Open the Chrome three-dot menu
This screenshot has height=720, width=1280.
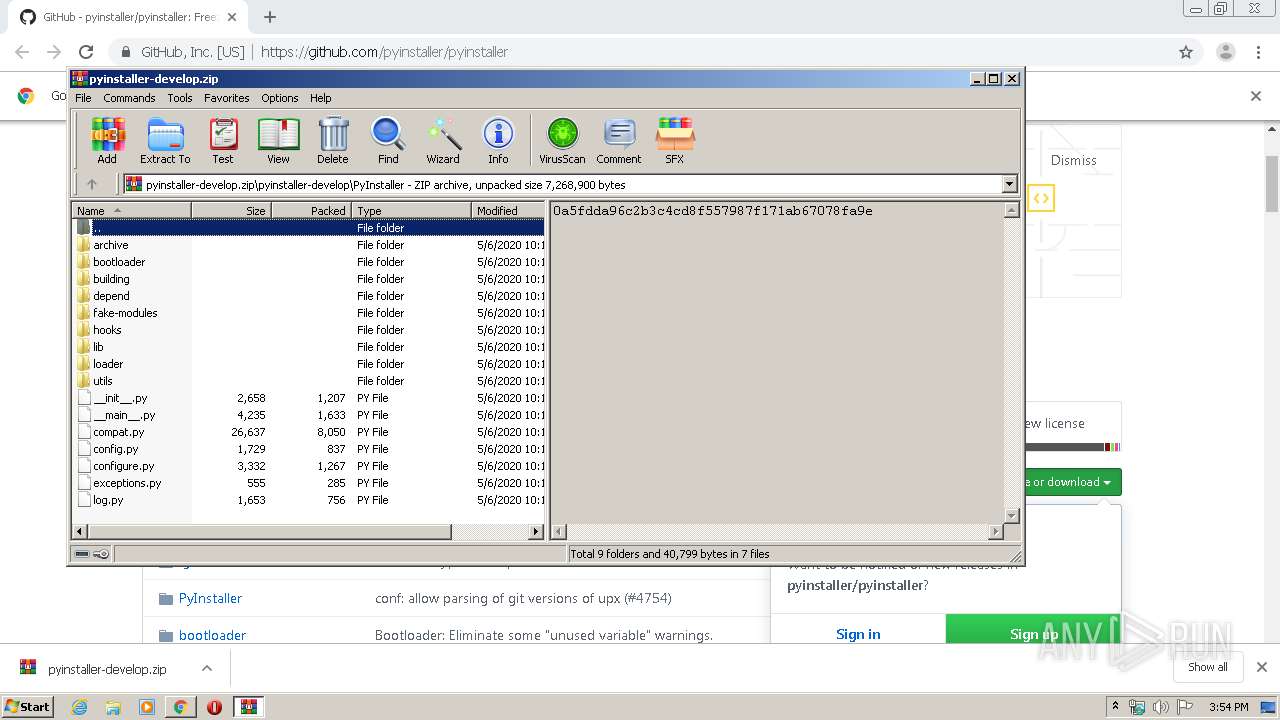(x=1257, y=52)
